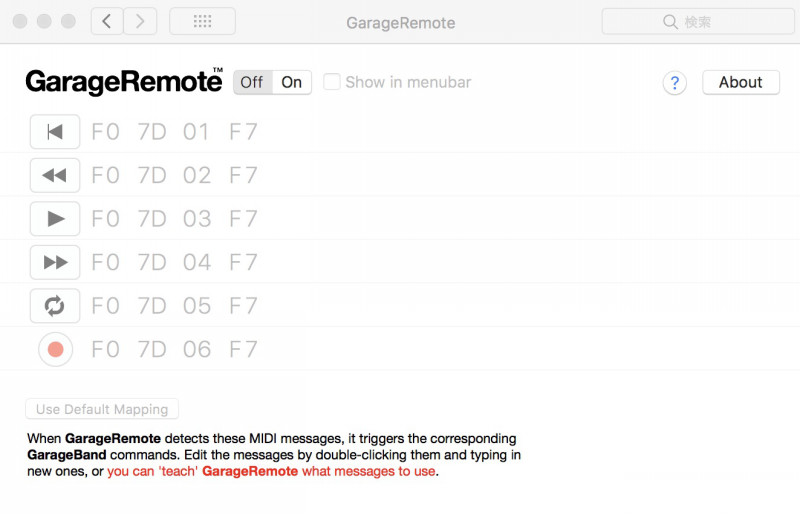Screen dimensions: 800x515
Task: Select F0 7D 03 F7 play message
Action: [x=174, y=219]
